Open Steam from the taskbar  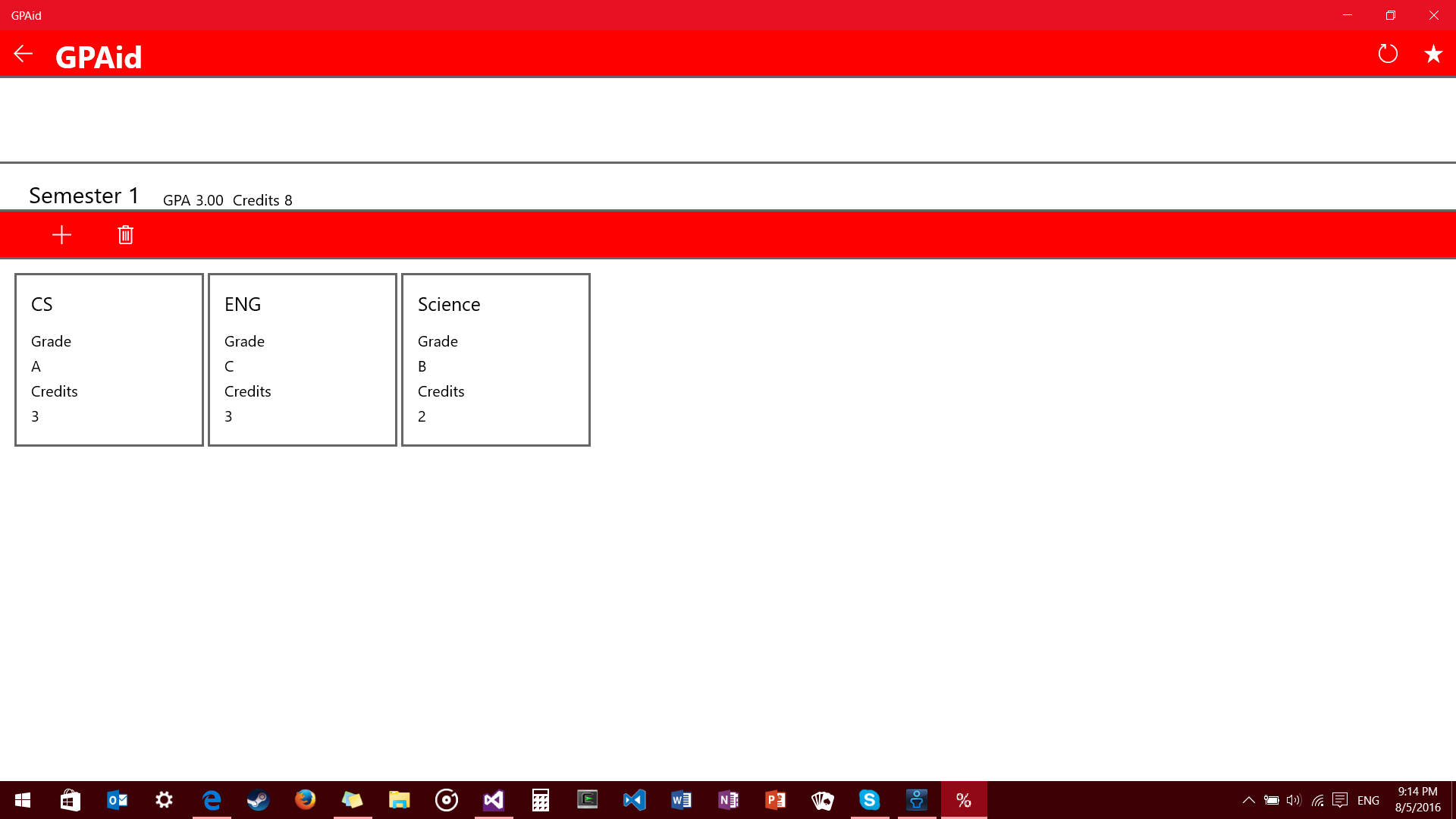tap(259, 800)
